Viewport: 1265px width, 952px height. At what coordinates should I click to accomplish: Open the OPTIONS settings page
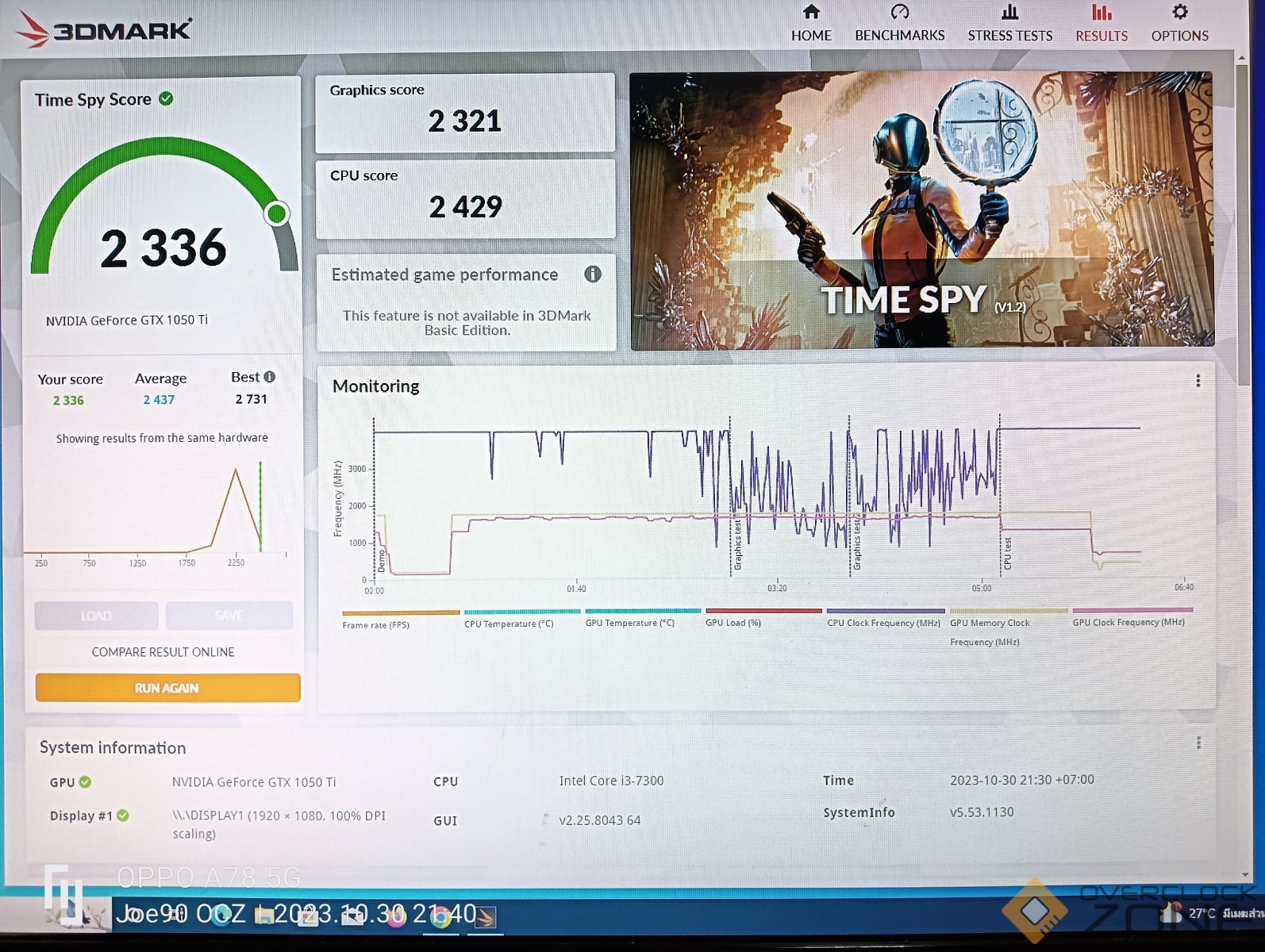(1179, 24)
